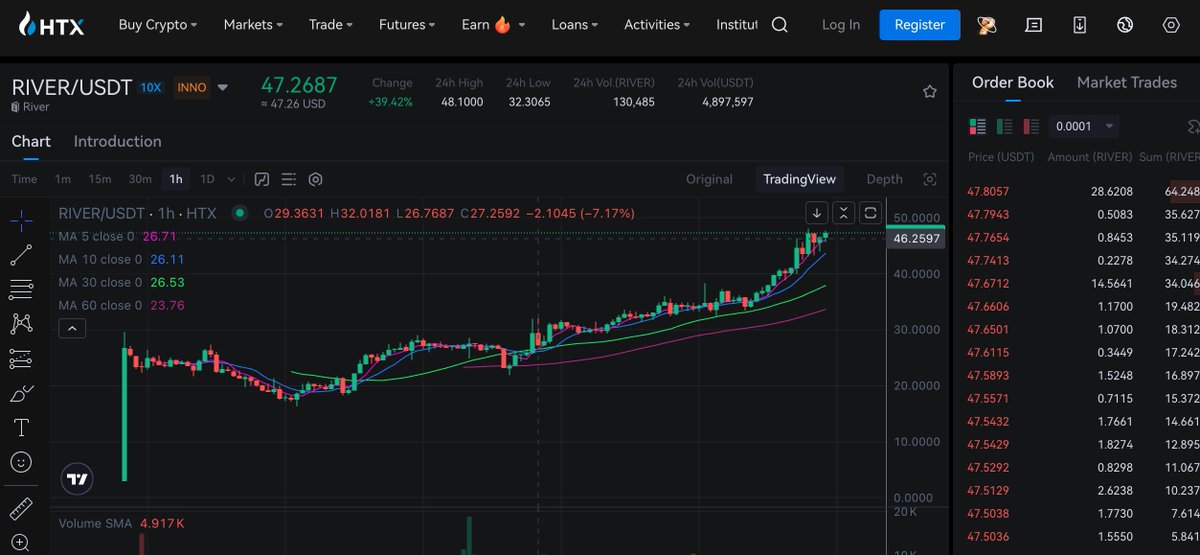Open the emoji sticker drawing tool
The image size is (1200, 555).
click(x=21, y=462)
